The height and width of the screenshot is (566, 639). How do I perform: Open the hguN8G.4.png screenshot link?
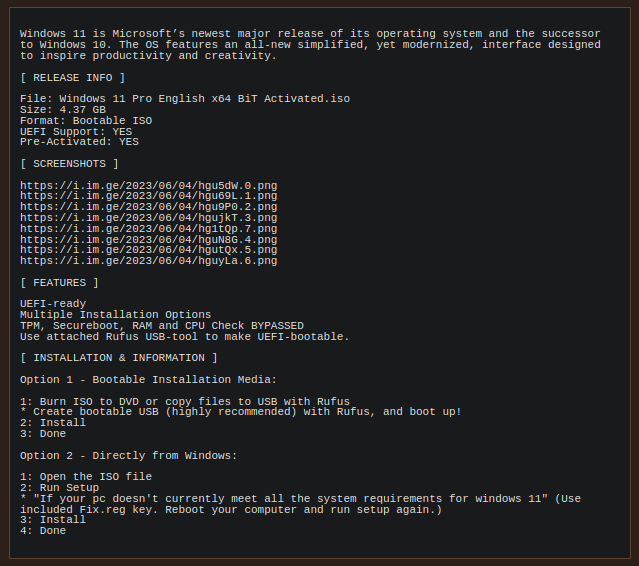coord(148,240)
